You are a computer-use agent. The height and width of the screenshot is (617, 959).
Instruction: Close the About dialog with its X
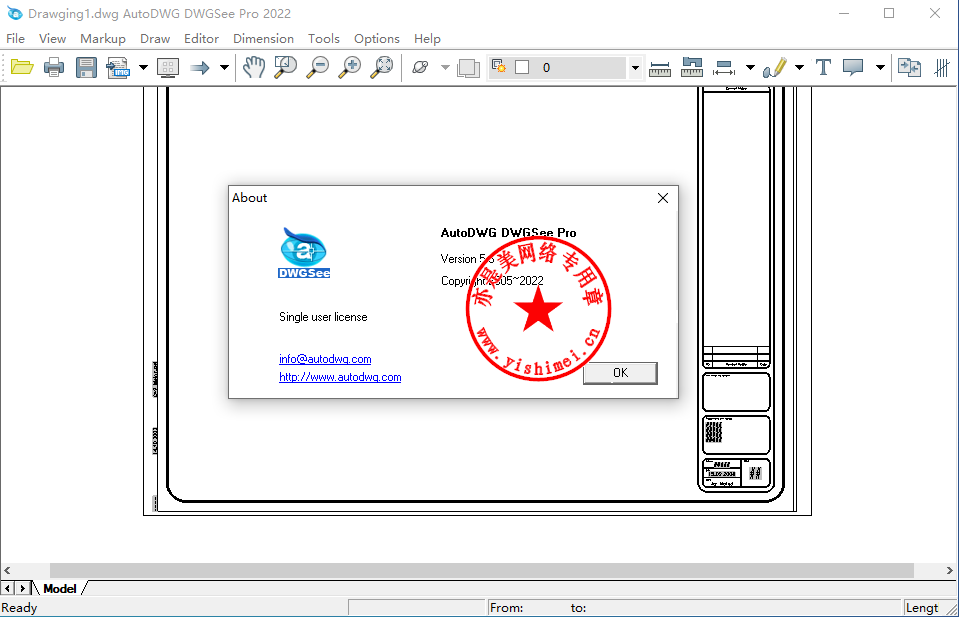(x=663, y=198)
